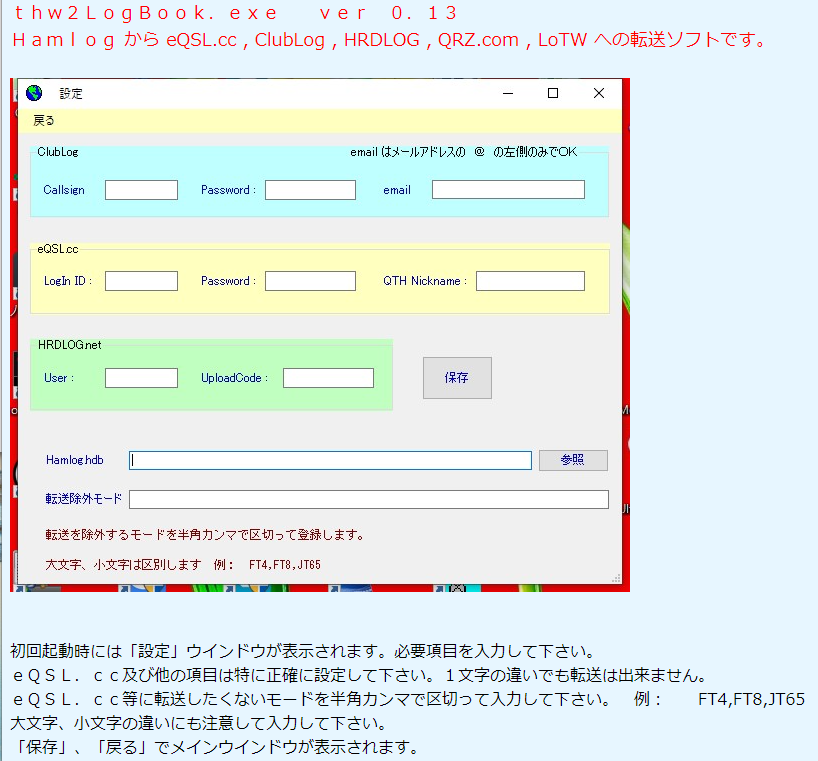The height and width of the screenshot is (761, 818).
Task: Click the ClubLog email input box
Action: (x=508, y=189)
